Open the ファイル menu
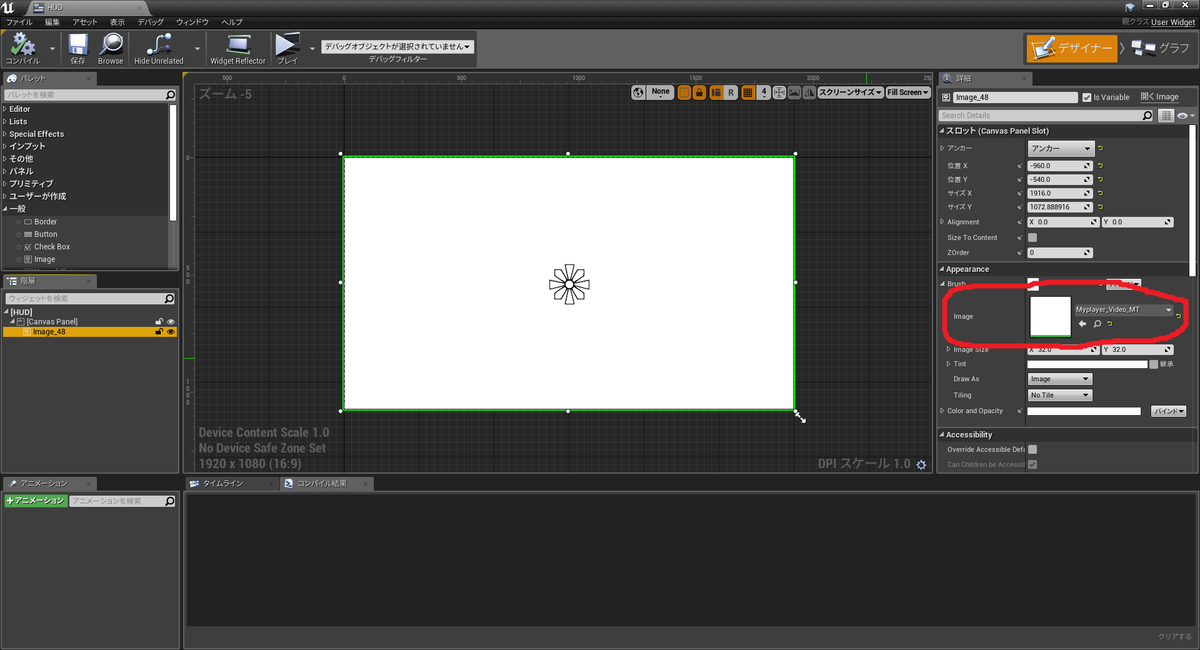 tap(19, 21)
